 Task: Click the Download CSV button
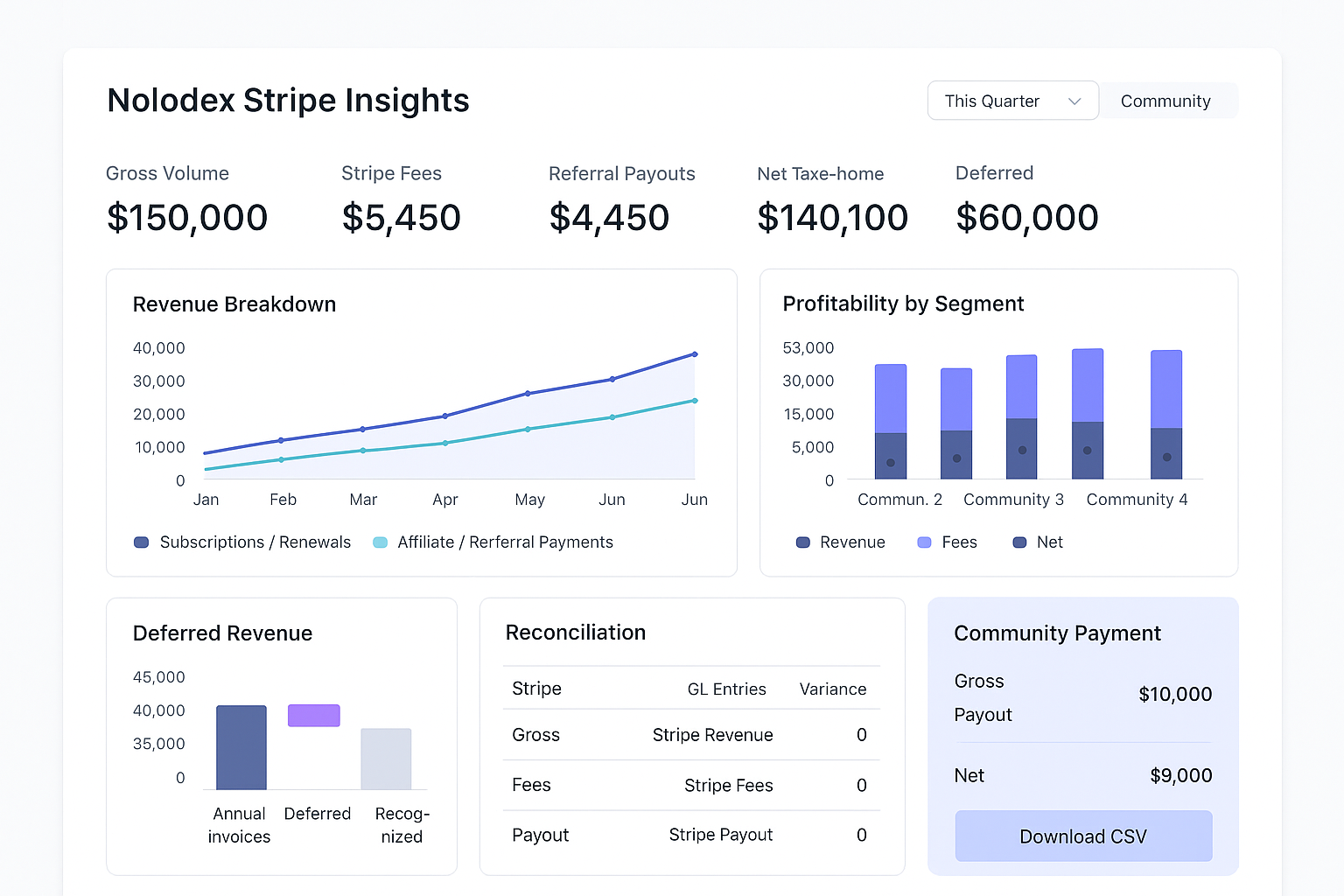[x=1082, y=836]
